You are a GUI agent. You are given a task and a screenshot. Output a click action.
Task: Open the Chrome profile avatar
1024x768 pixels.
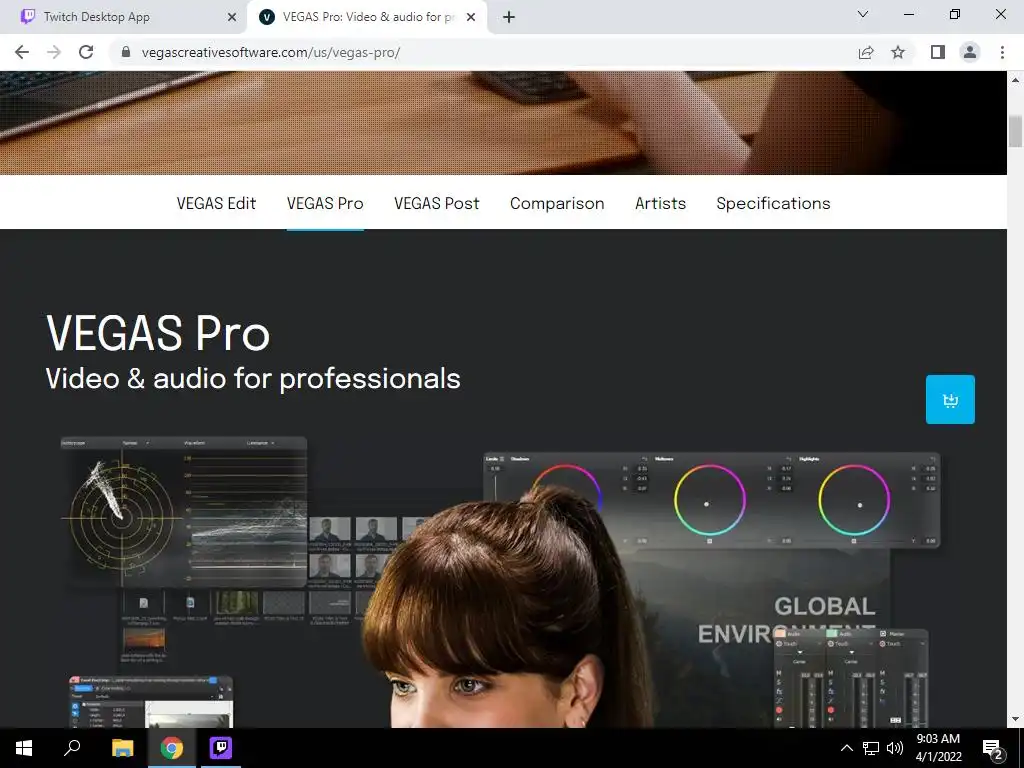[x=970, y=52]
